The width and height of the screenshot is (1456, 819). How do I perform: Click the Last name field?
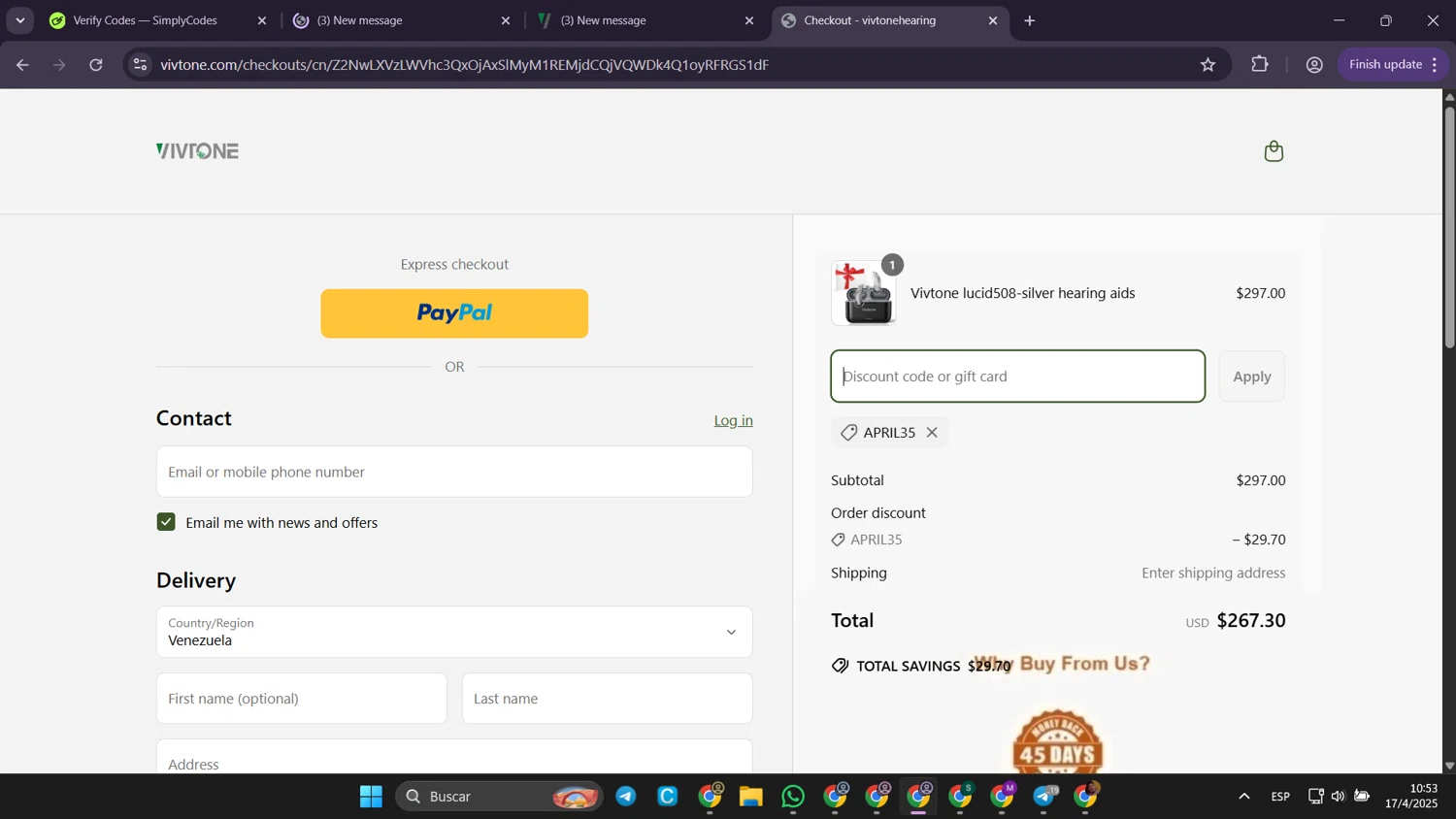click(x=608, y=699)
